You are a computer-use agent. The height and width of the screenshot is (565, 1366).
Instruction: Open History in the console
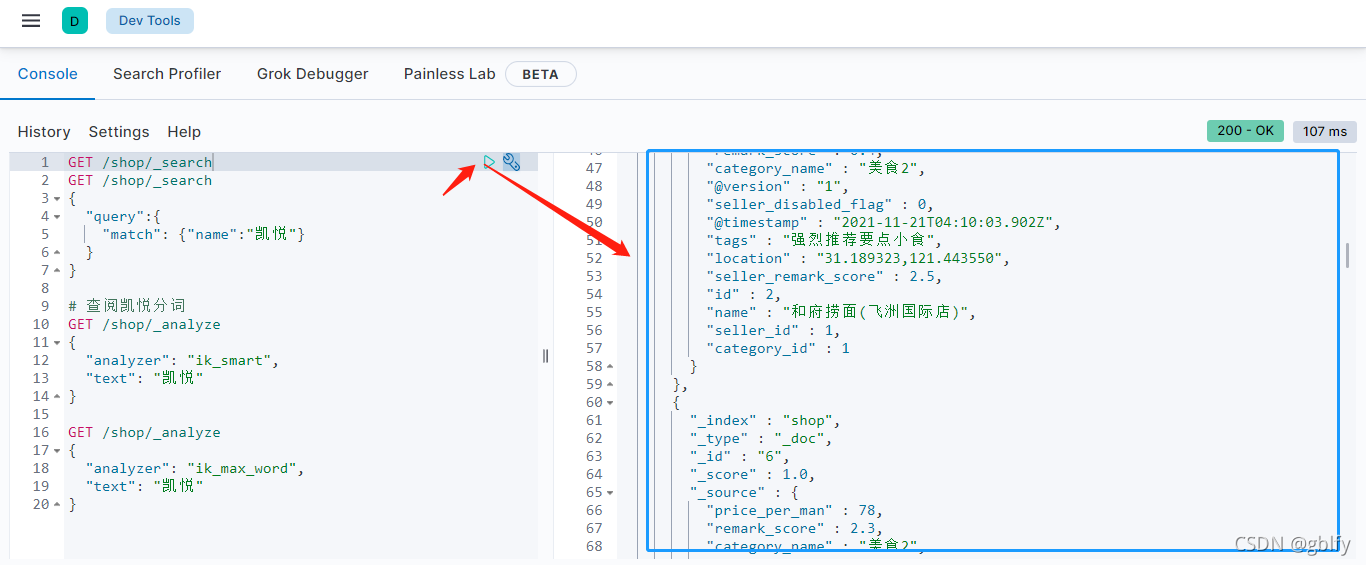(x=44, y=132)
